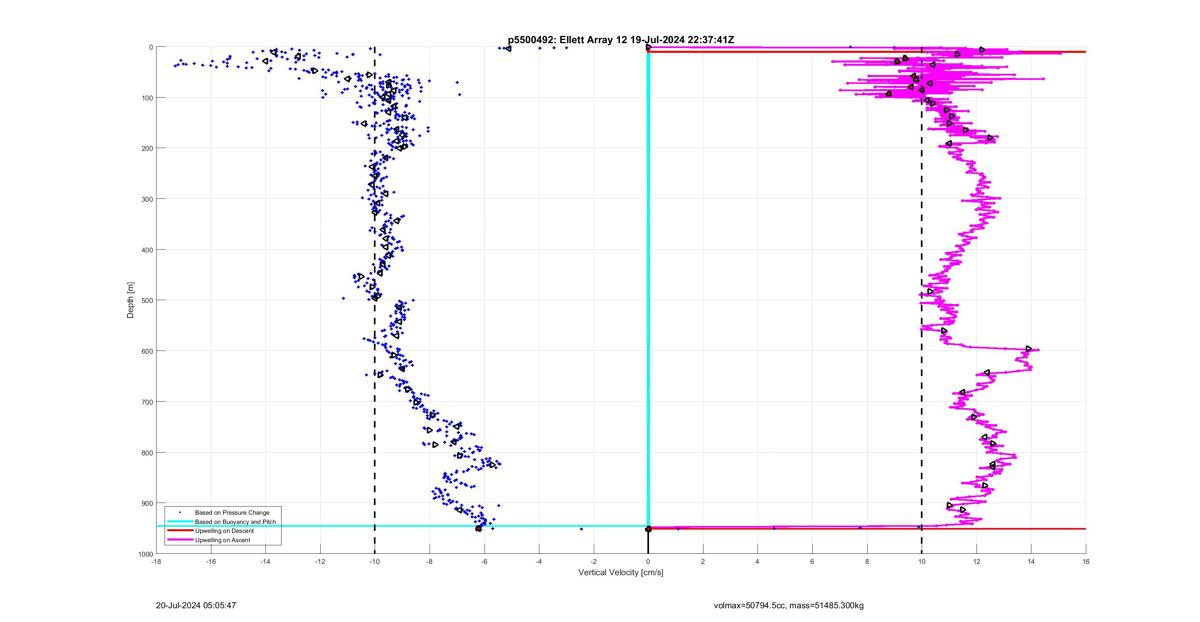Image resolution: width=1200 pixels, height=622 pixels.
Task: Click the magenta line sample in the legend
Action: pos(179,539)
